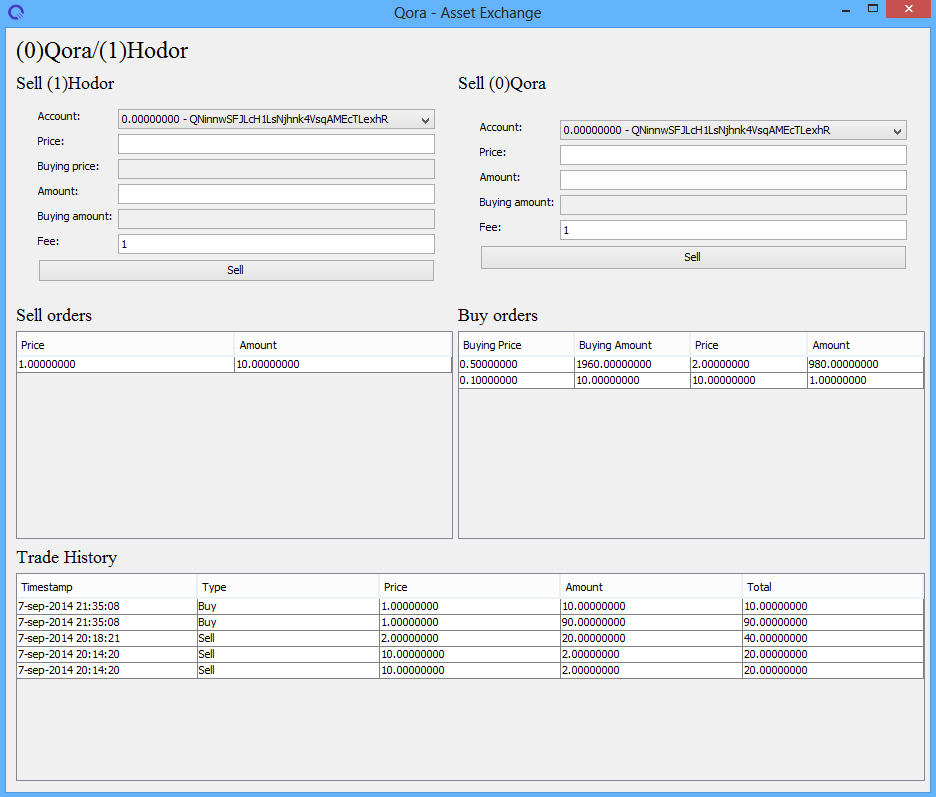Viewport: 936px width, 797px height.
Task: Sort Trade History by the Type header
Action: click(288, 587)
